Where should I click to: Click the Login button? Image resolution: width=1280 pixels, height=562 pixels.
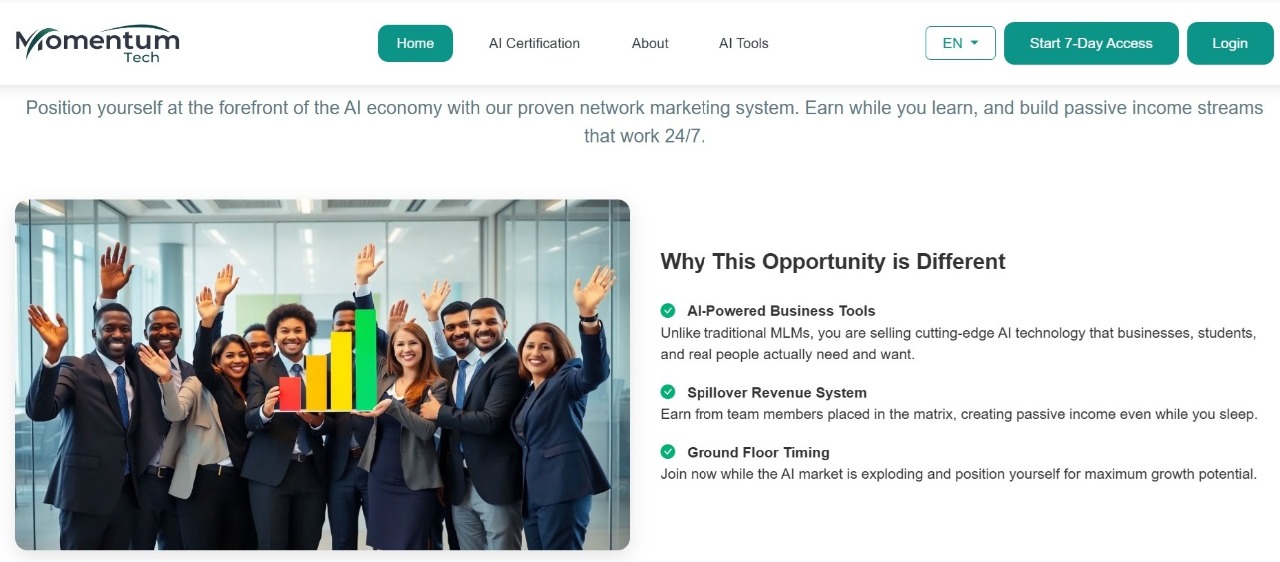pos(1230,43)
